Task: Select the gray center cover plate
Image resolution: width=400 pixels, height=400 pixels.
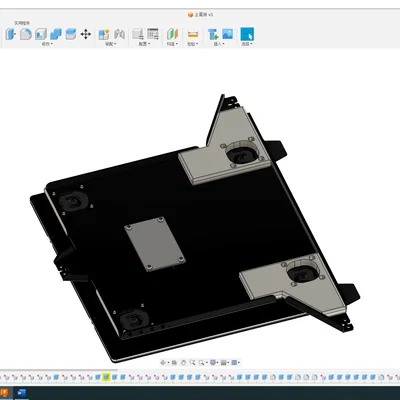Action: click(x=155, y=243)
